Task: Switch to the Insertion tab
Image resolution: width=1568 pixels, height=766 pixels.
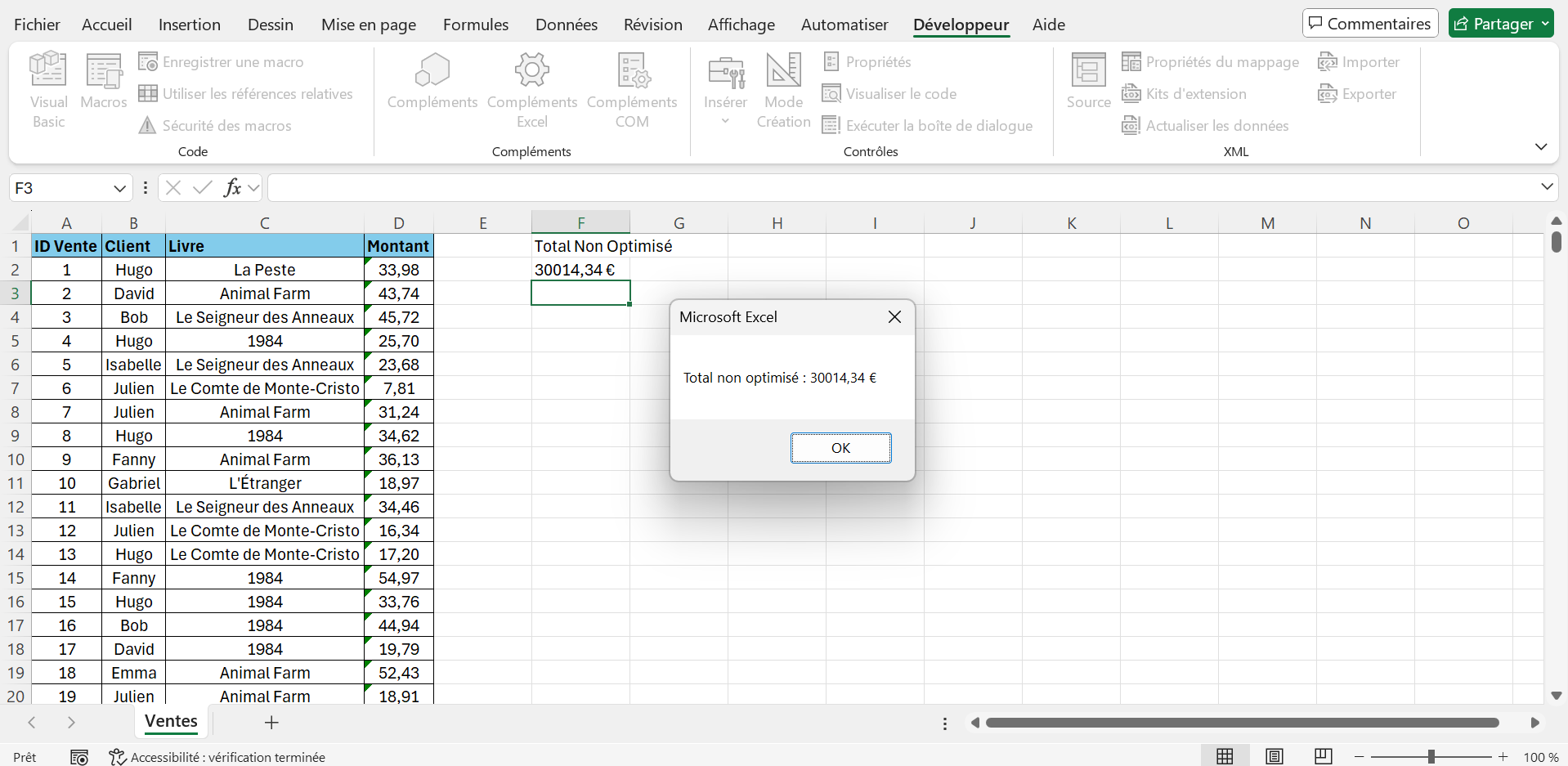Action: tap(190, 25)
